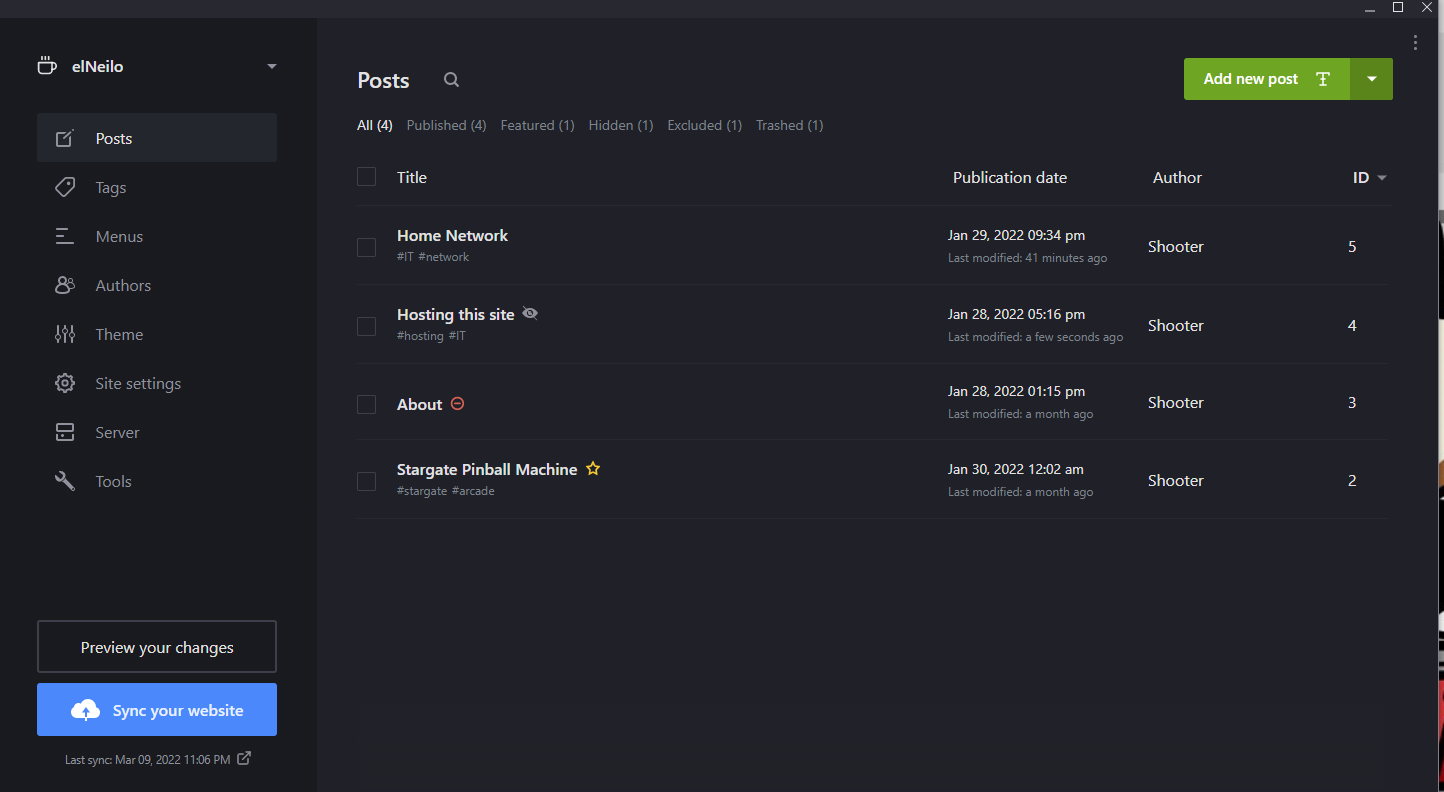Open Theme via the sliders icon
Viewport: 1444px width, 792px height.
click(65, 334)
